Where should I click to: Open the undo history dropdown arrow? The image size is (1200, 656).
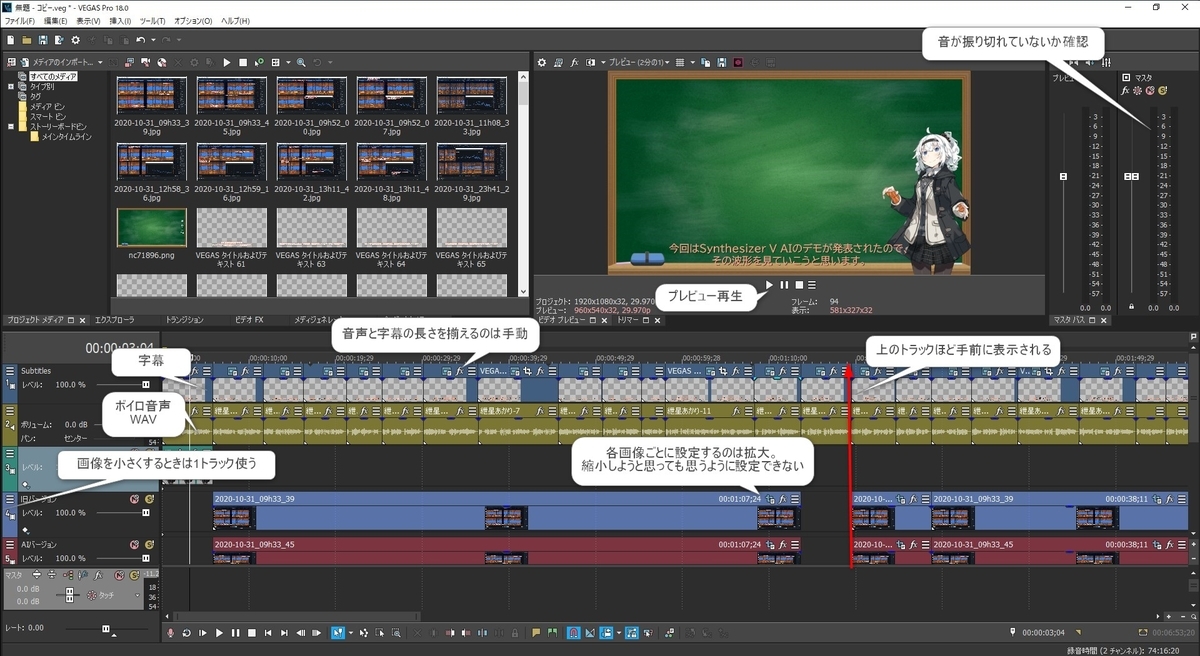pyautogui.click(x=153, y=40)
